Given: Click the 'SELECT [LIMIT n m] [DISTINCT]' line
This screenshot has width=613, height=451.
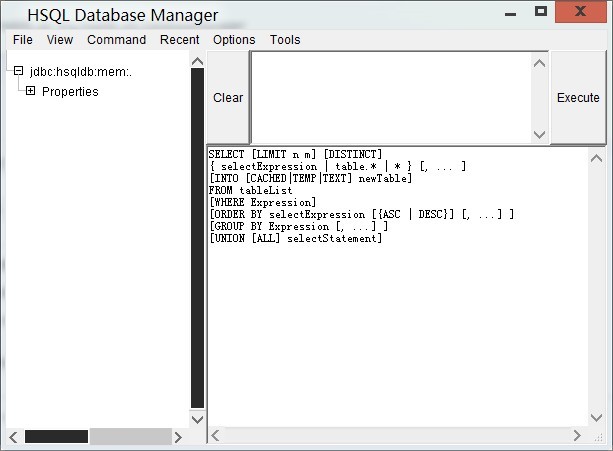Looking at the screenshot, I should pos(295,154).
